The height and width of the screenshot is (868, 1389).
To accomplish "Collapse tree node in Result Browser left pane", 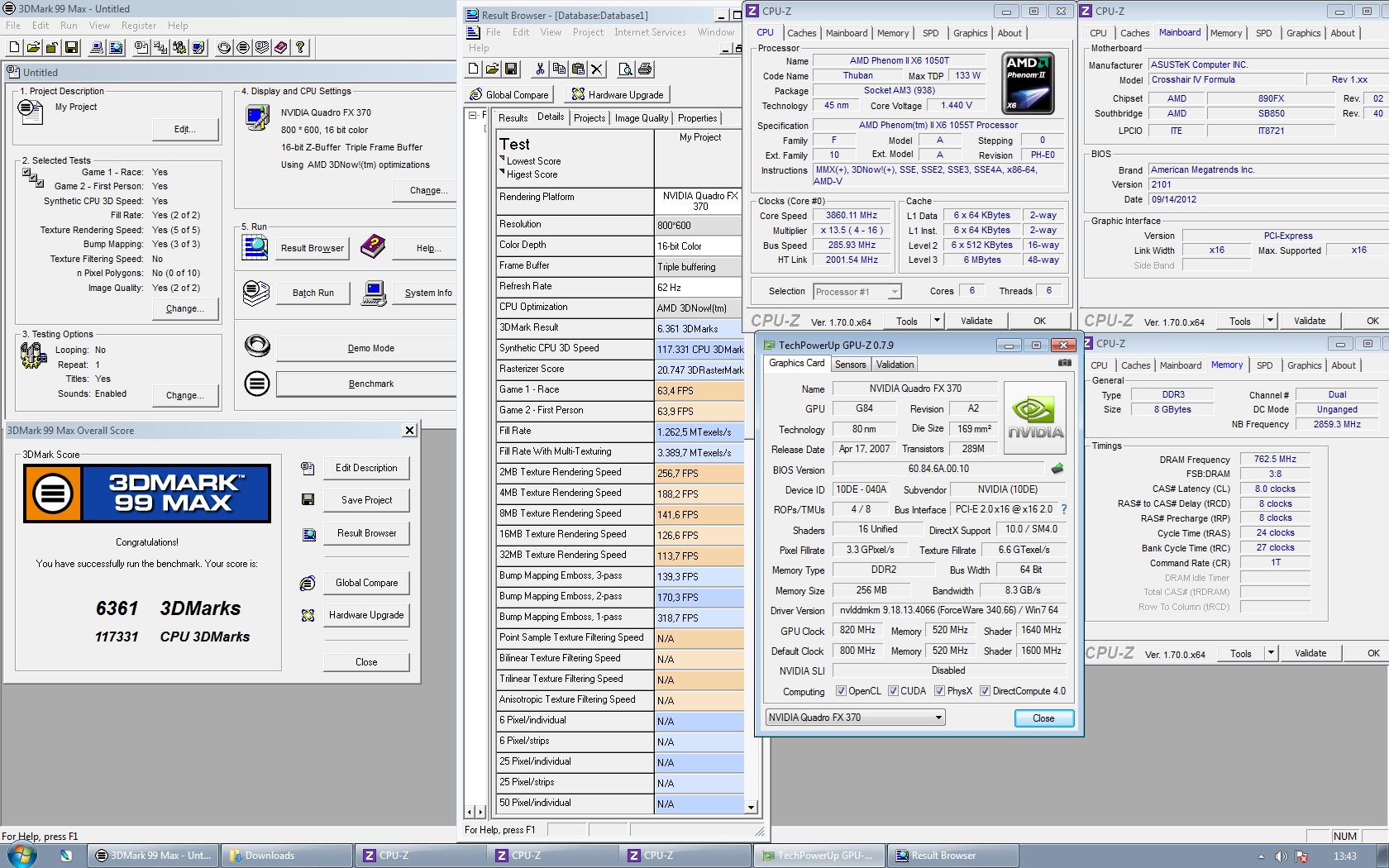I will [473, 115].
